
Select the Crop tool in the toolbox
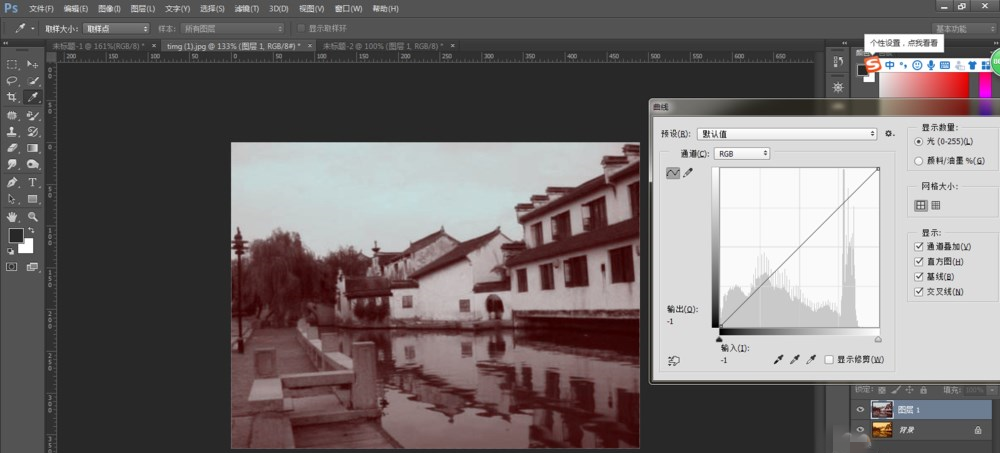pyautogui.click(x=12, y=97)
